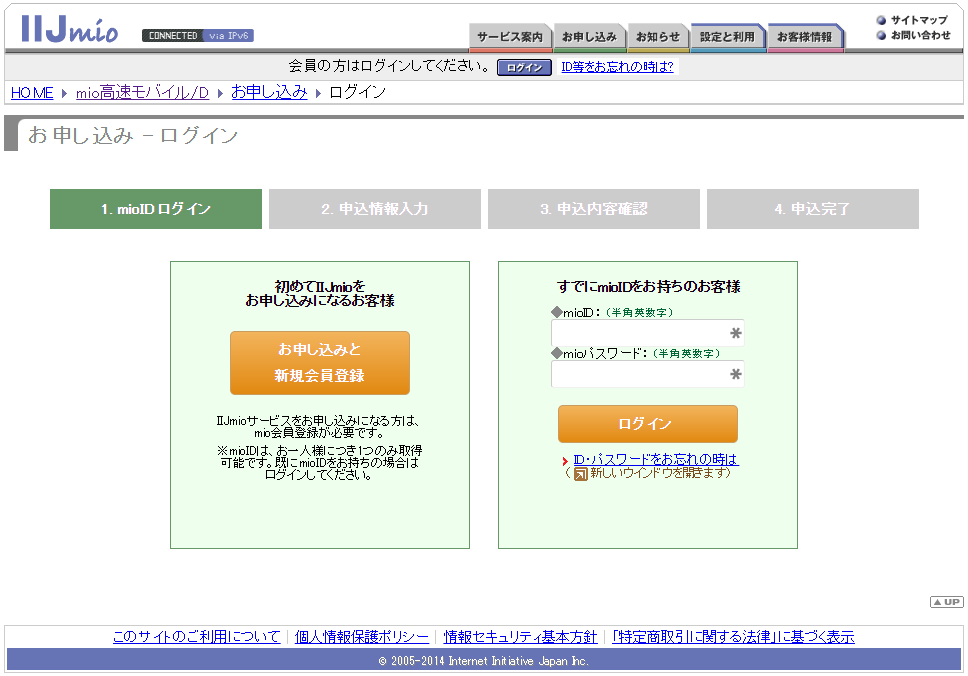968x676 pixels.
Task: Click the 会員の方はログインしてください。 text
Action: pyautogui.click(x=390, y=66)
